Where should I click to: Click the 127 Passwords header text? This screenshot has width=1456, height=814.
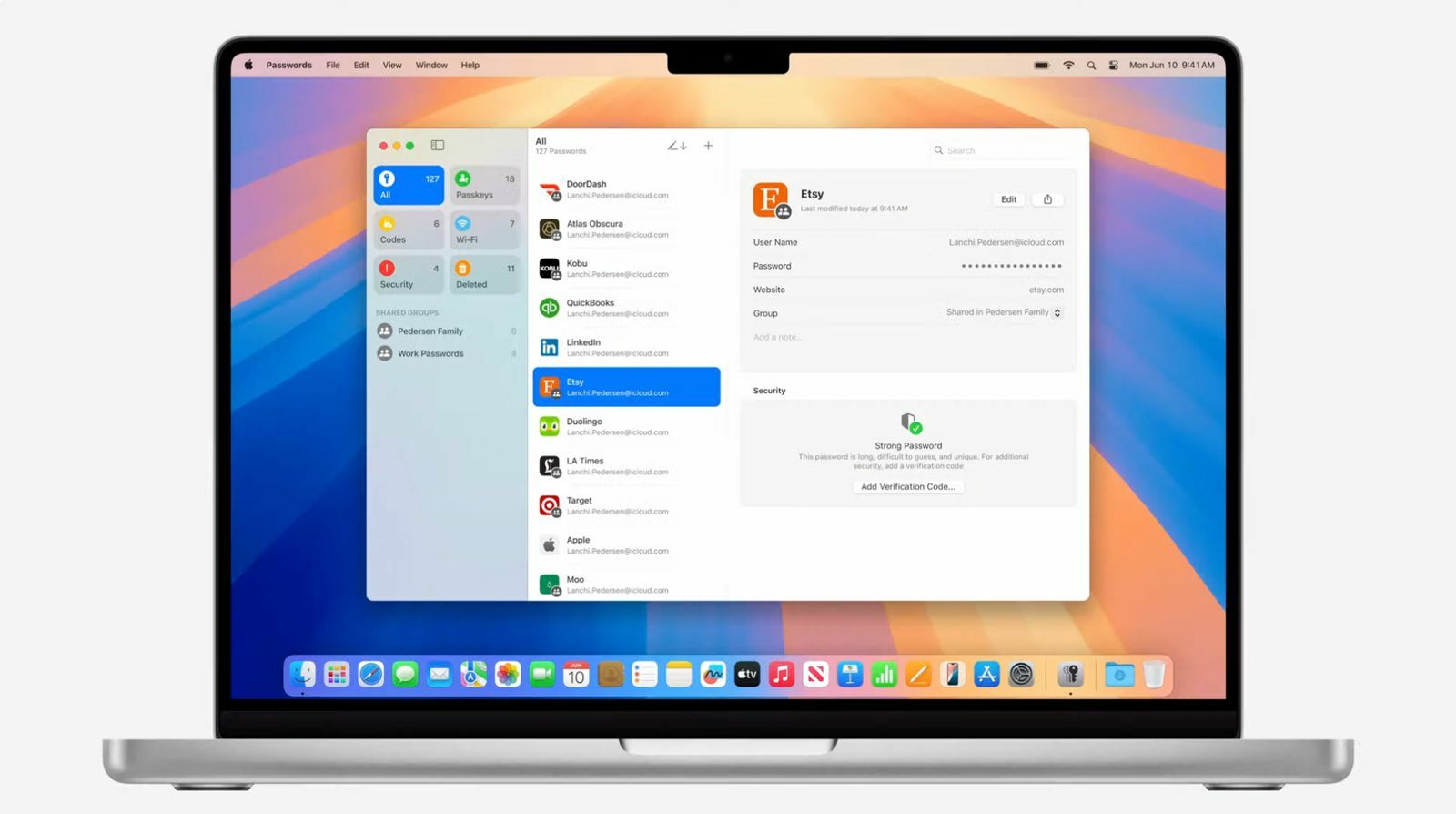click(561, 151)
